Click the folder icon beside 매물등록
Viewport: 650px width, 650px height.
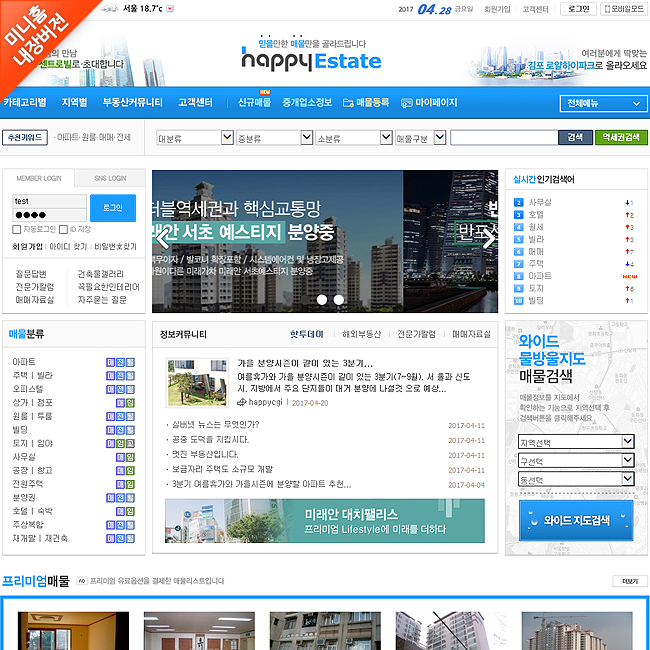click(x=348, y=103)
